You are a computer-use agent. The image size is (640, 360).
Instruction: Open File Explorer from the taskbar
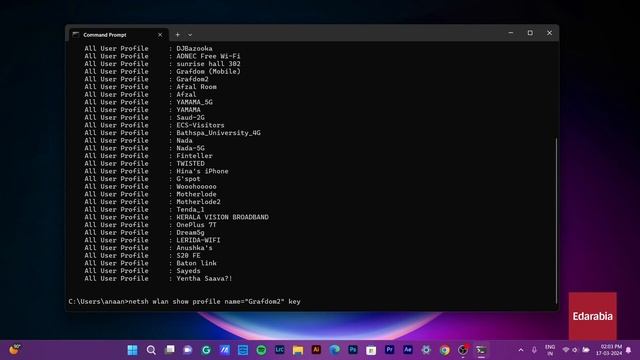[298, 350]
